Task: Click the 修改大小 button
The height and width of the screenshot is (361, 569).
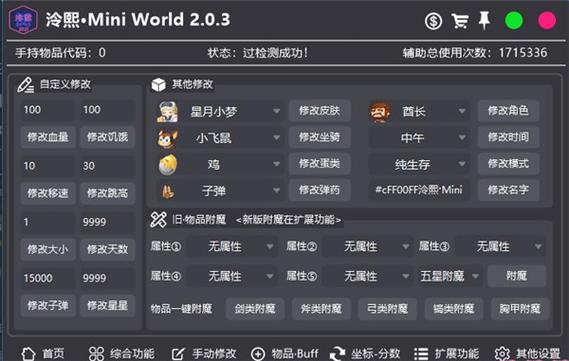Action: point(48,249)
